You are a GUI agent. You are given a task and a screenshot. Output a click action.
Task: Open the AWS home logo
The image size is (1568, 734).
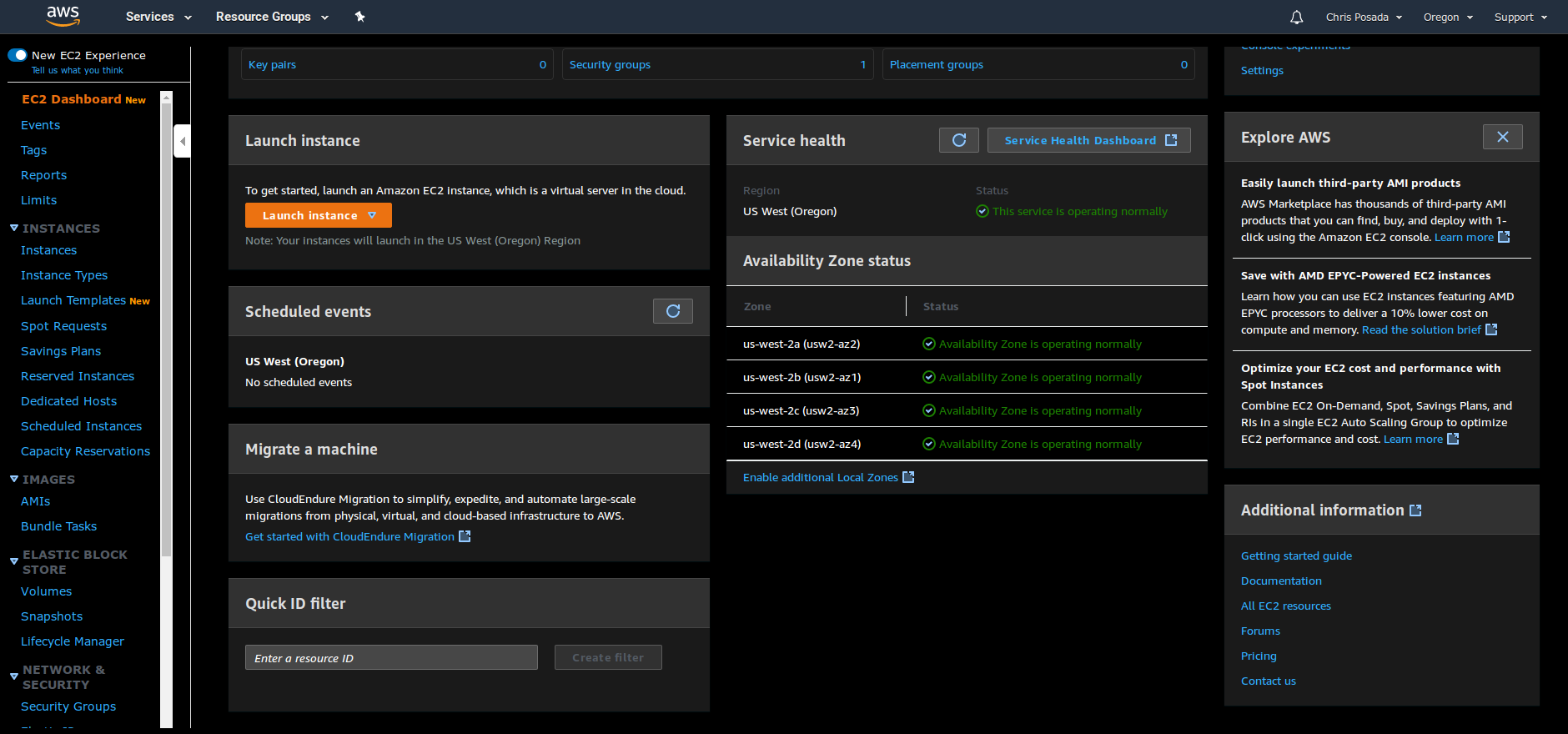63,16
